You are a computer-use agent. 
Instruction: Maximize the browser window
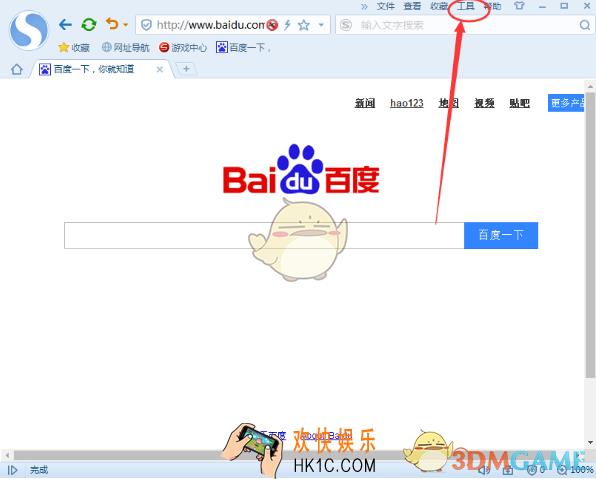564,6
